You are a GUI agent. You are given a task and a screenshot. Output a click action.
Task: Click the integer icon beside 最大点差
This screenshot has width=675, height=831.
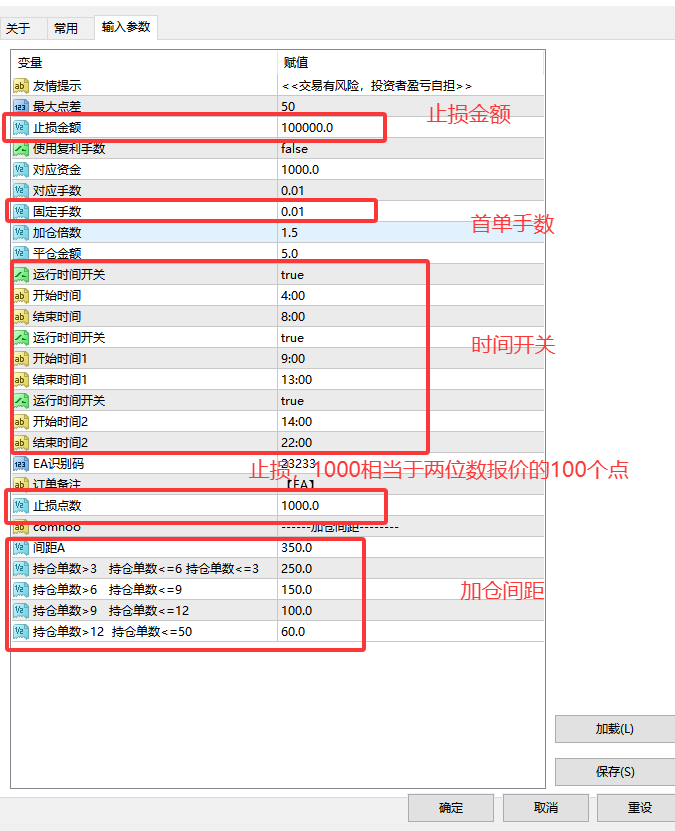[20, 107]
